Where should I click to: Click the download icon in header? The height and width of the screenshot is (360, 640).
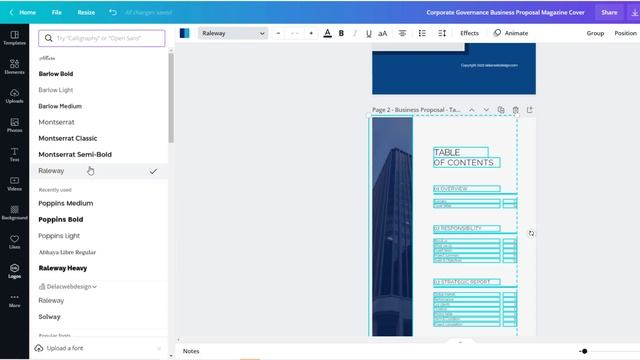(x=635, y=13)
